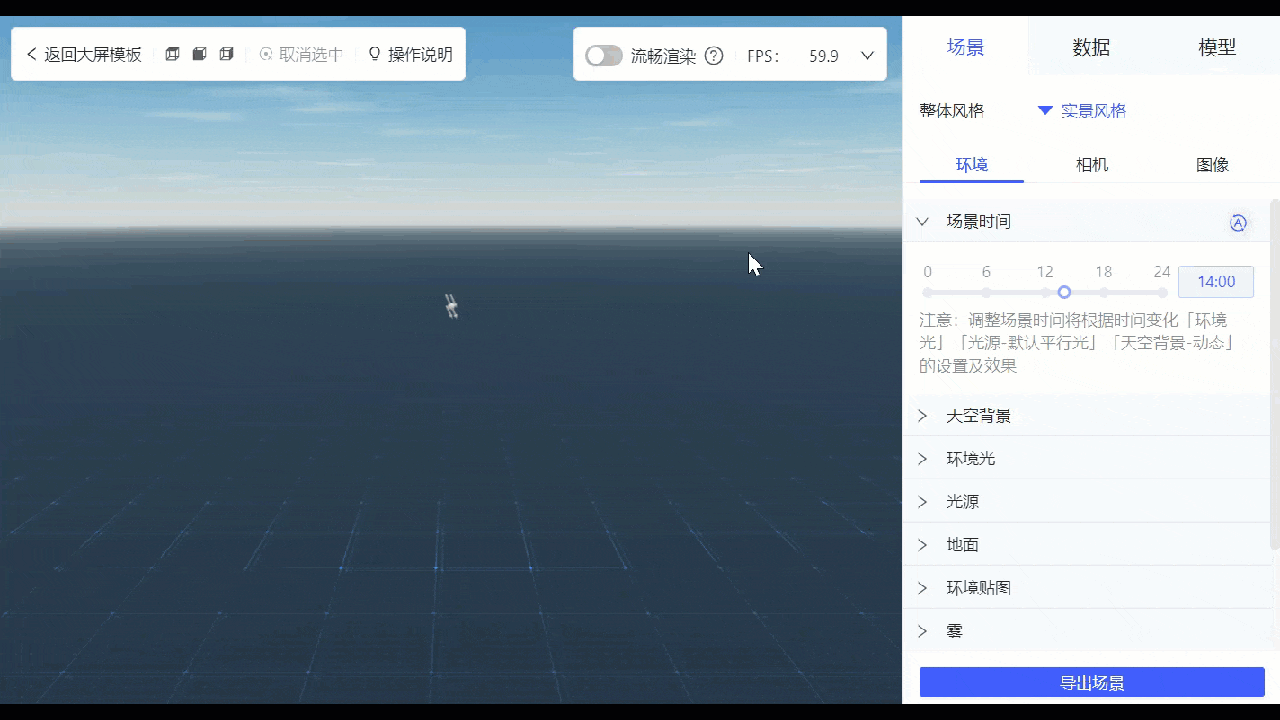The image size is (1280, 720).
Task: Open the 操作说明 instructions
Action: click(411, 55)
